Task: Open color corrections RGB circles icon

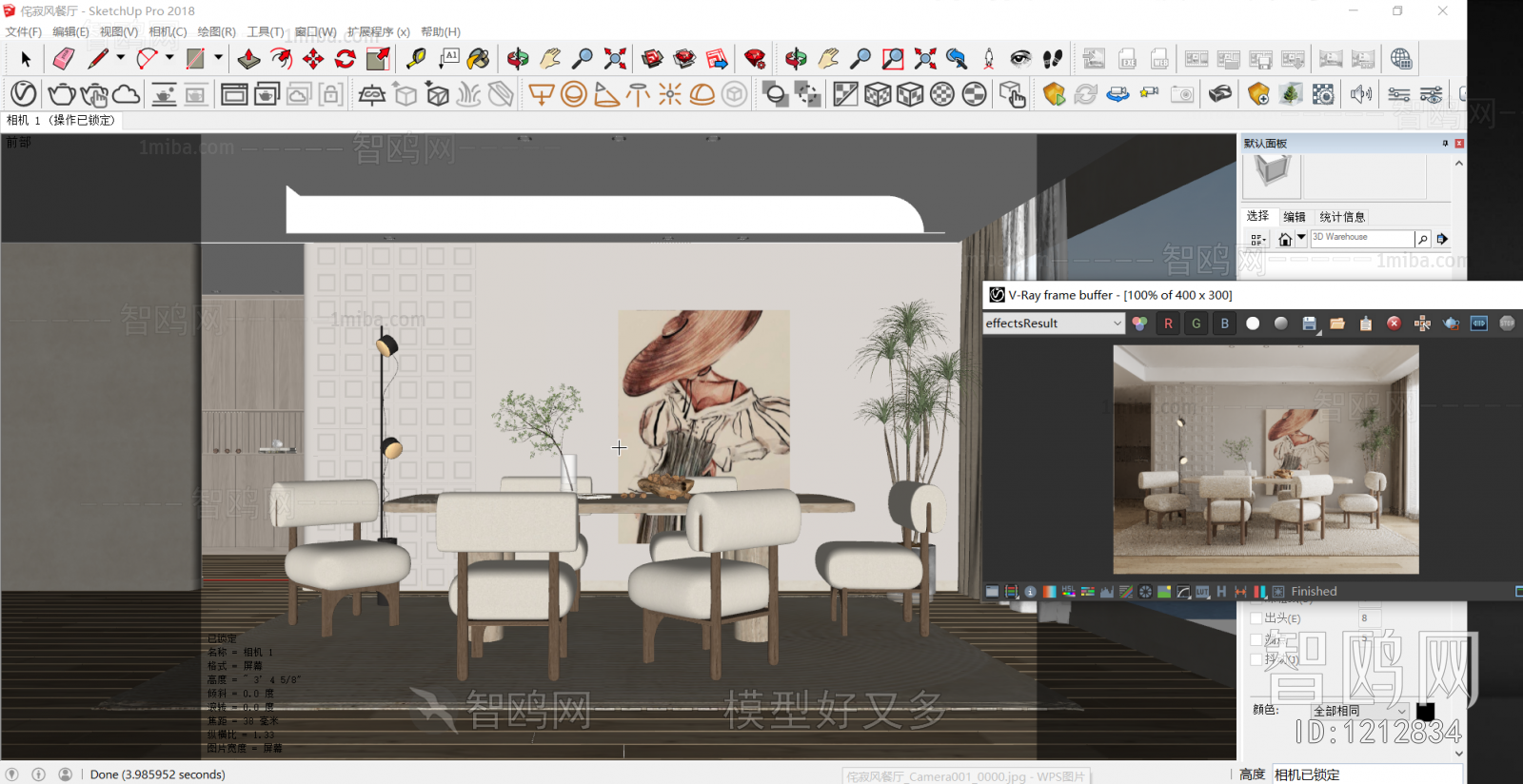Action: point(1139,323)
